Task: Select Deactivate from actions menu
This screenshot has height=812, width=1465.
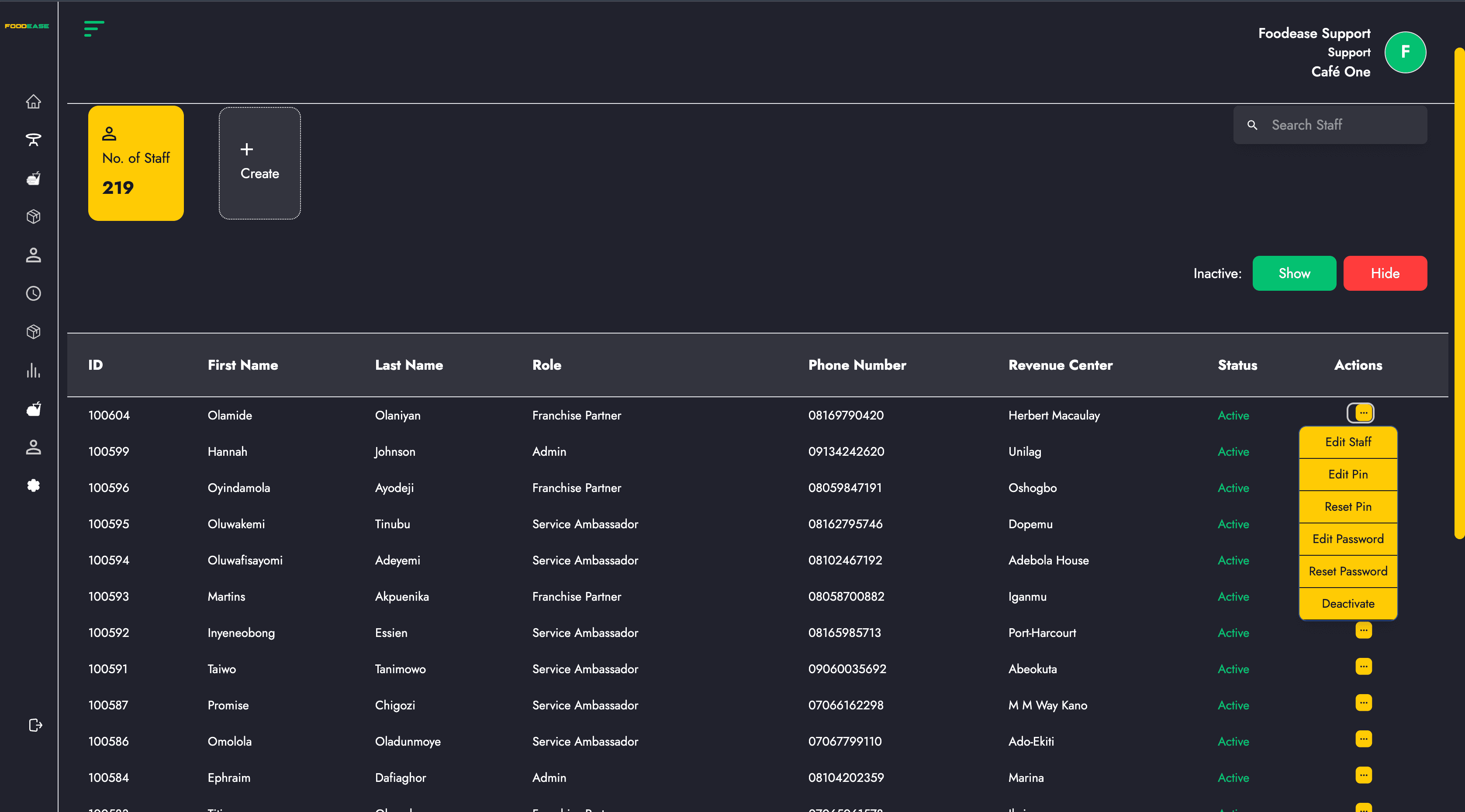Action: point(1348,604)
